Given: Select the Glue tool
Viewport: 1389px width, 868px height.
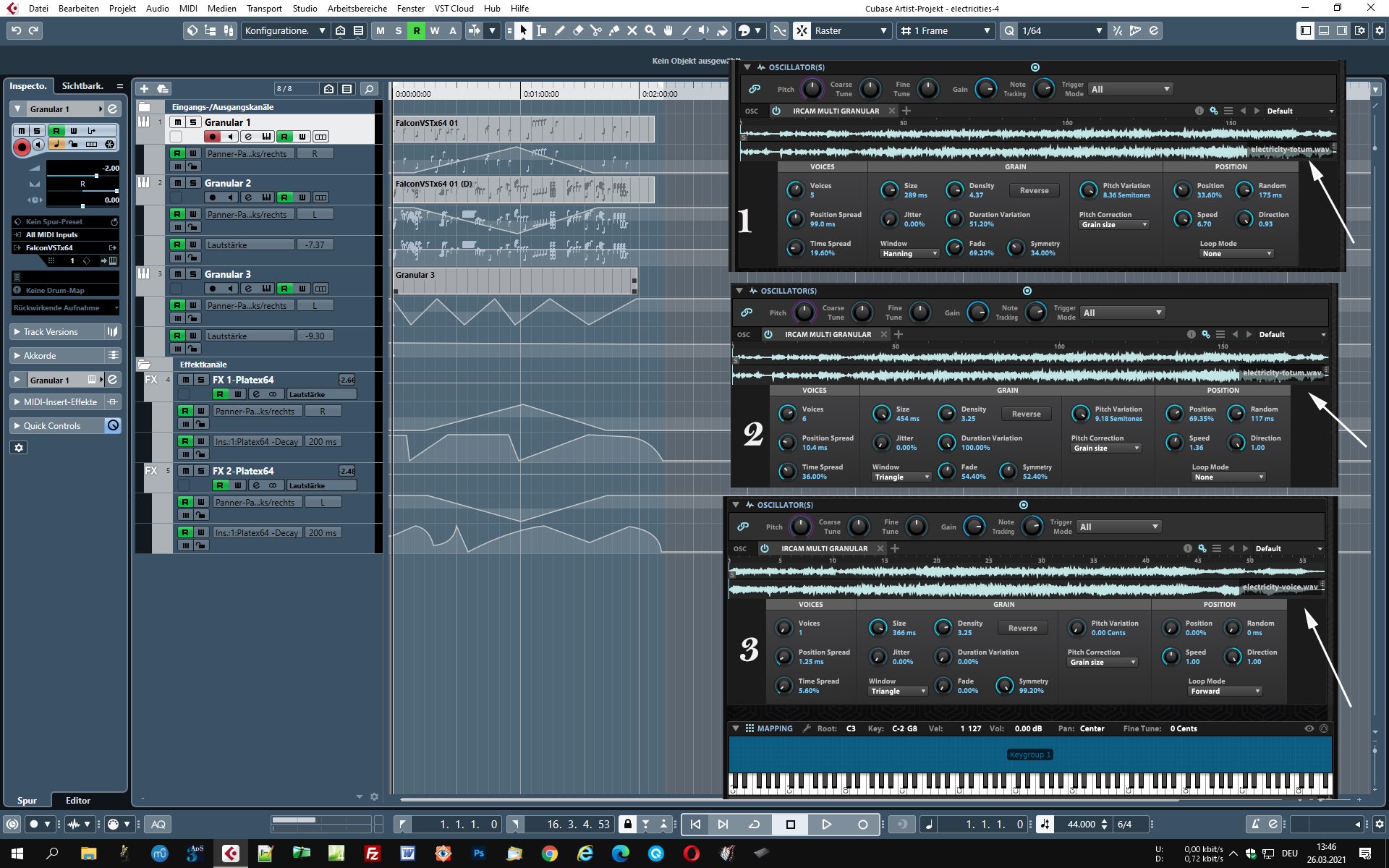Looking at the screenshot, I should [x=613, y=30].
